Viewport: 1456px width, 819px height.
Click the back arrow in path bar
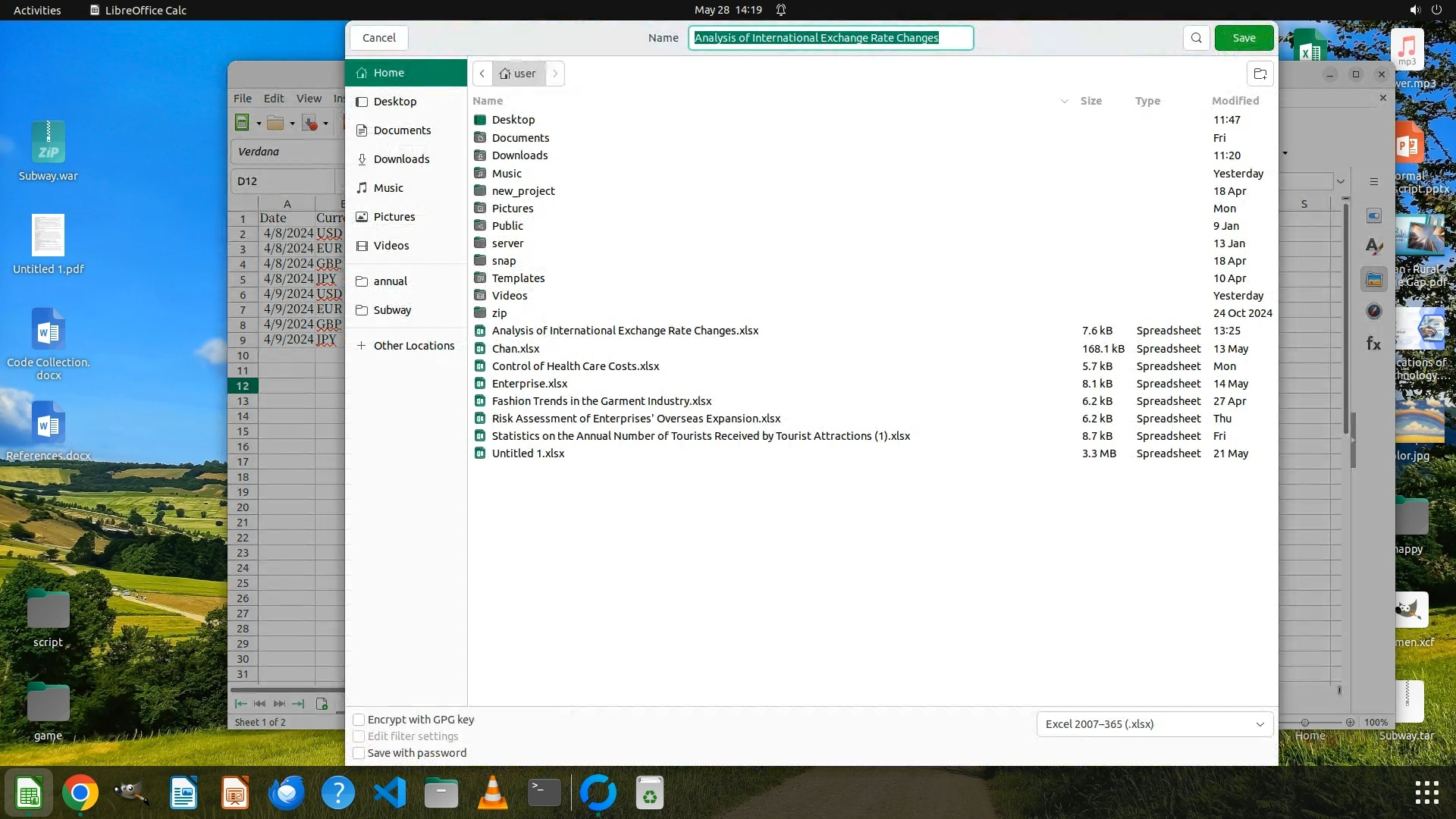[482, 74]
